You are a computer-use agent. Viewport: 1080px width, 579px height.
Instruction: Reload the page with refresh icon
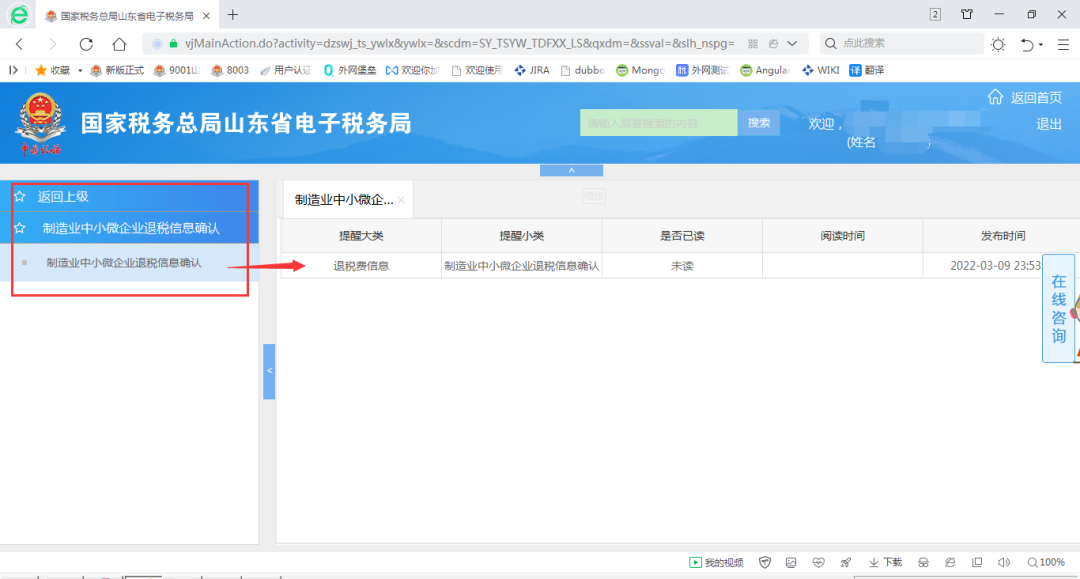pyautogui.click(x=86, y=44)
